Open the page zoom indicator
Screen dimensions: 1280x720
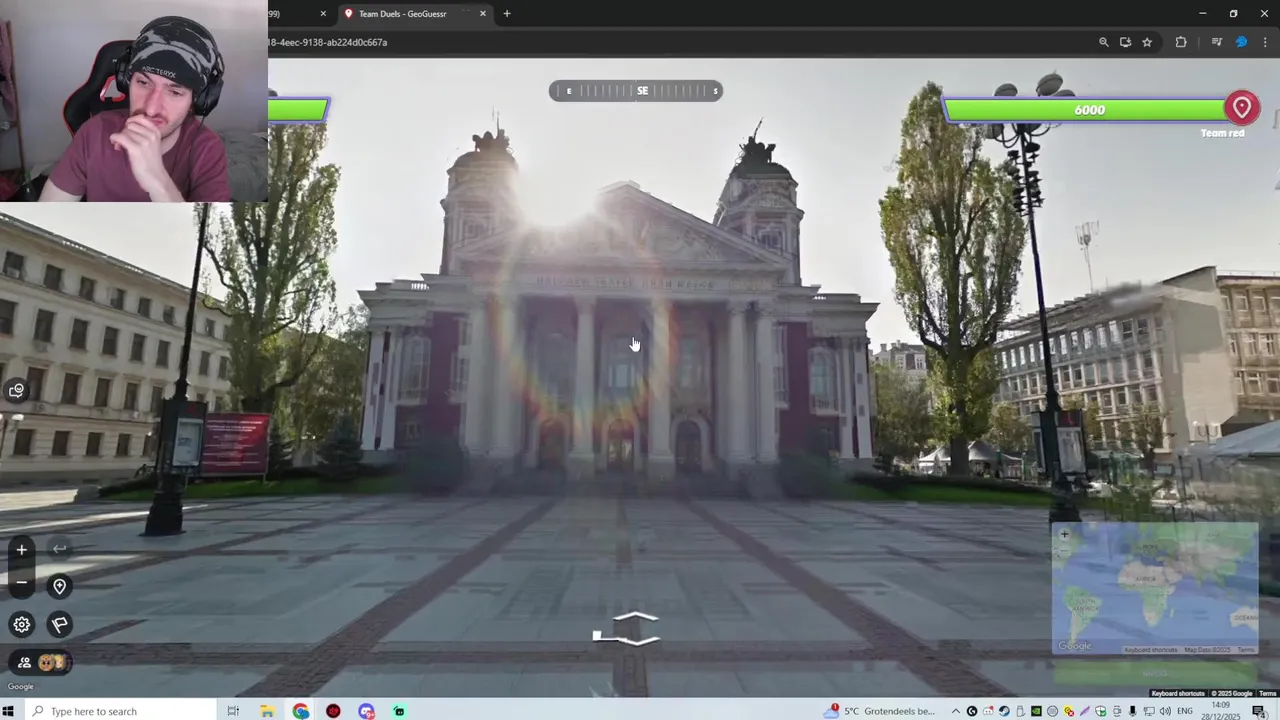(x=1104, y=42)
